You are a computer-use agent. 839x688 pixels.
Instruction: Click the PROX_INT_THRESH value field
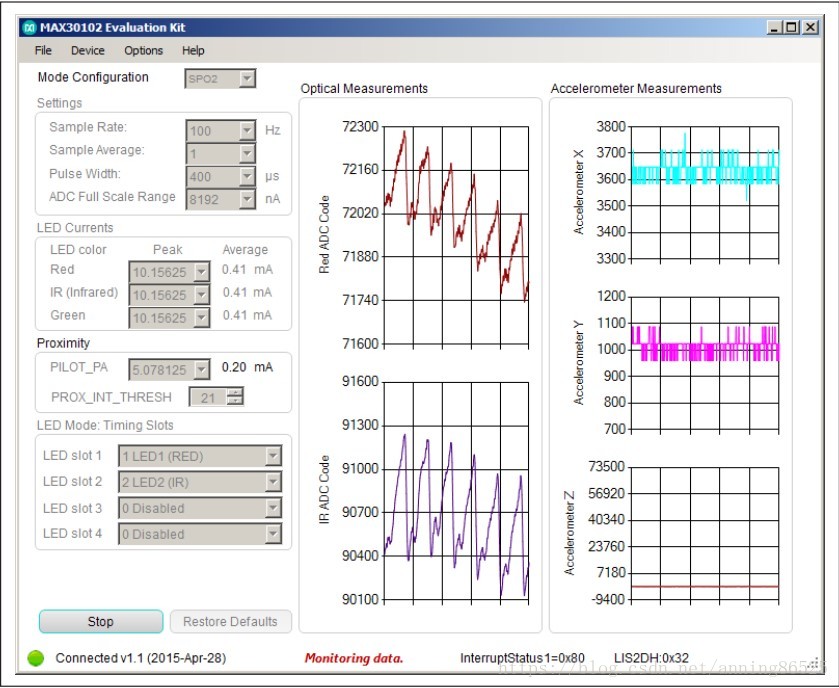[208, 397]
